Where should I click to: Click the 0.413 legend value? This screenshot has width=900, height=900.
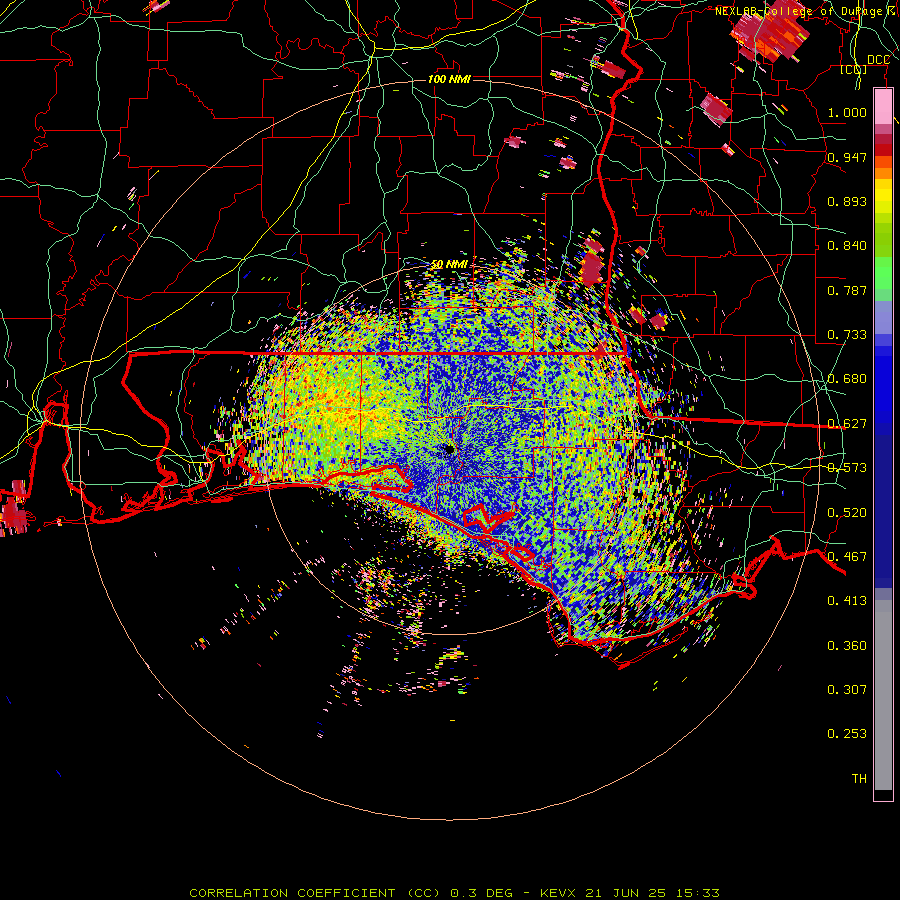point(847,601)
